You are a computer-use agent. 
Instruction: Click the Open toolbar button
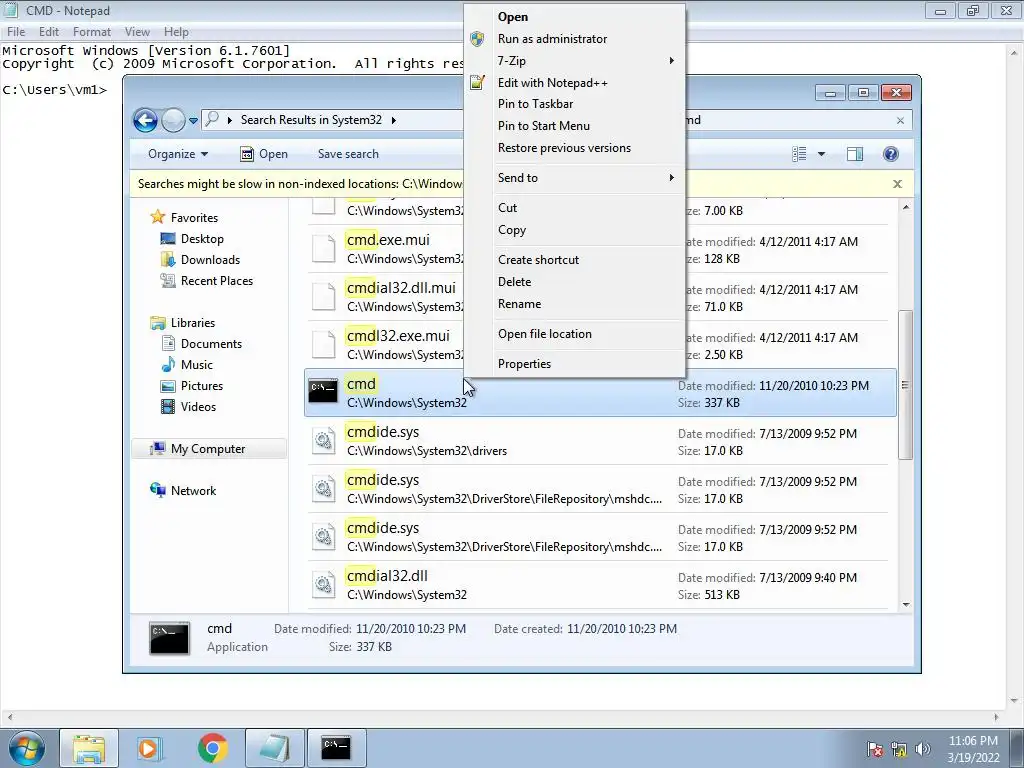click(x=264, y=154)
